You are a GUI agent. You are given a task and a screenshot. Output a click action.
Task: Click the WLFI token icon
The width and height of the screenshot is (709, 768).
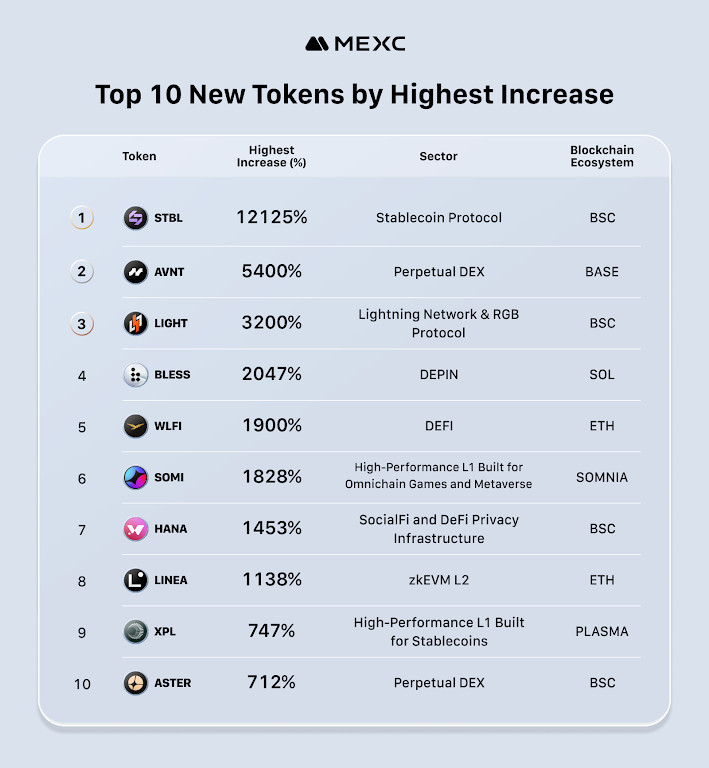pos(136,426)
